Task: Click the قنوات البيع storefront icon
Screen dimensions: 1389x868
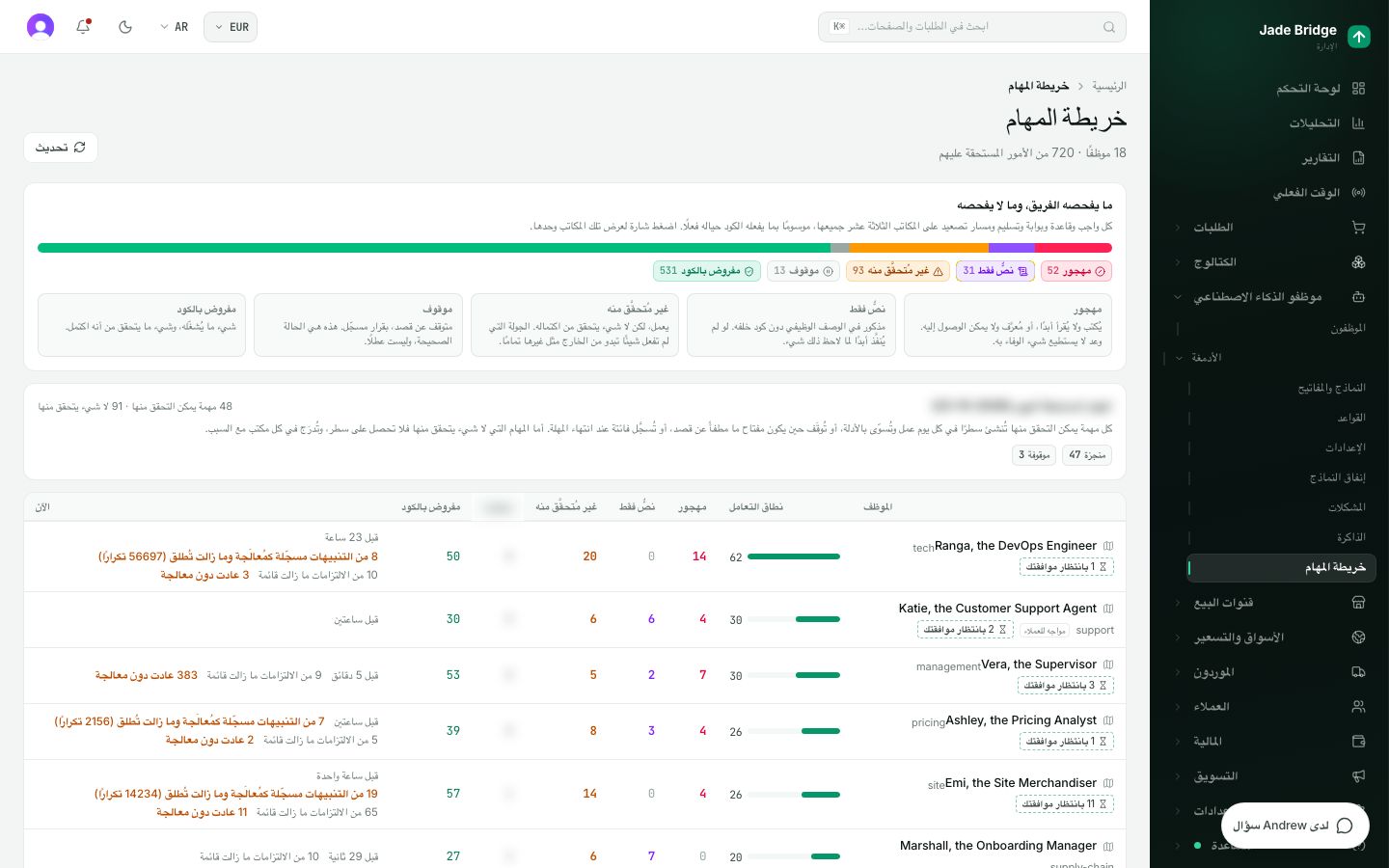Action: [1358, 603]
